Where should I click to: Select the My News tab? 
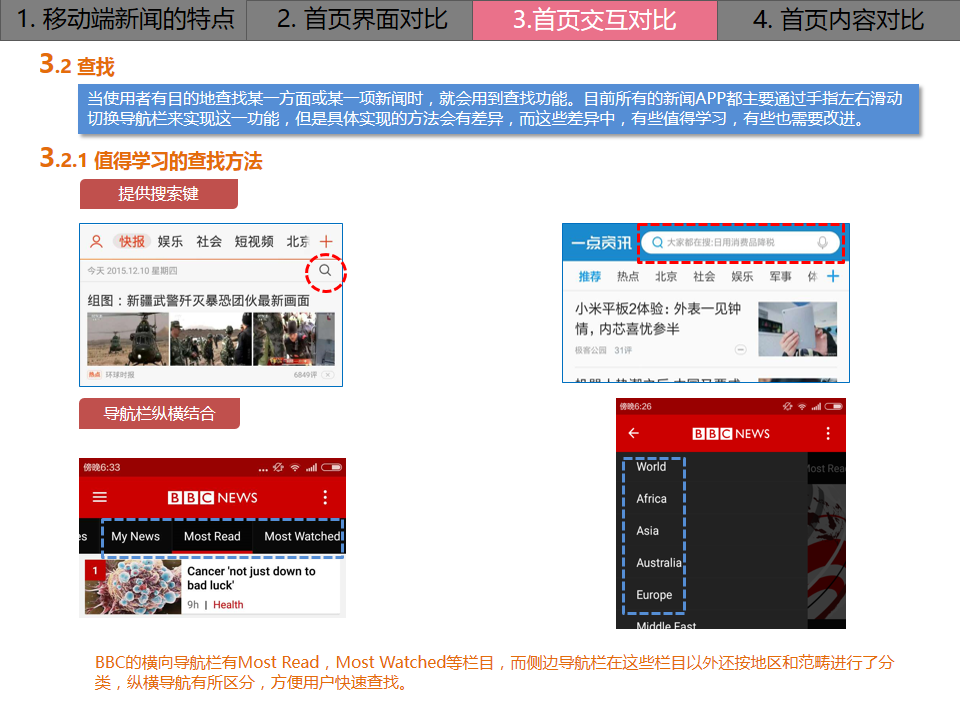click(135, 536)
